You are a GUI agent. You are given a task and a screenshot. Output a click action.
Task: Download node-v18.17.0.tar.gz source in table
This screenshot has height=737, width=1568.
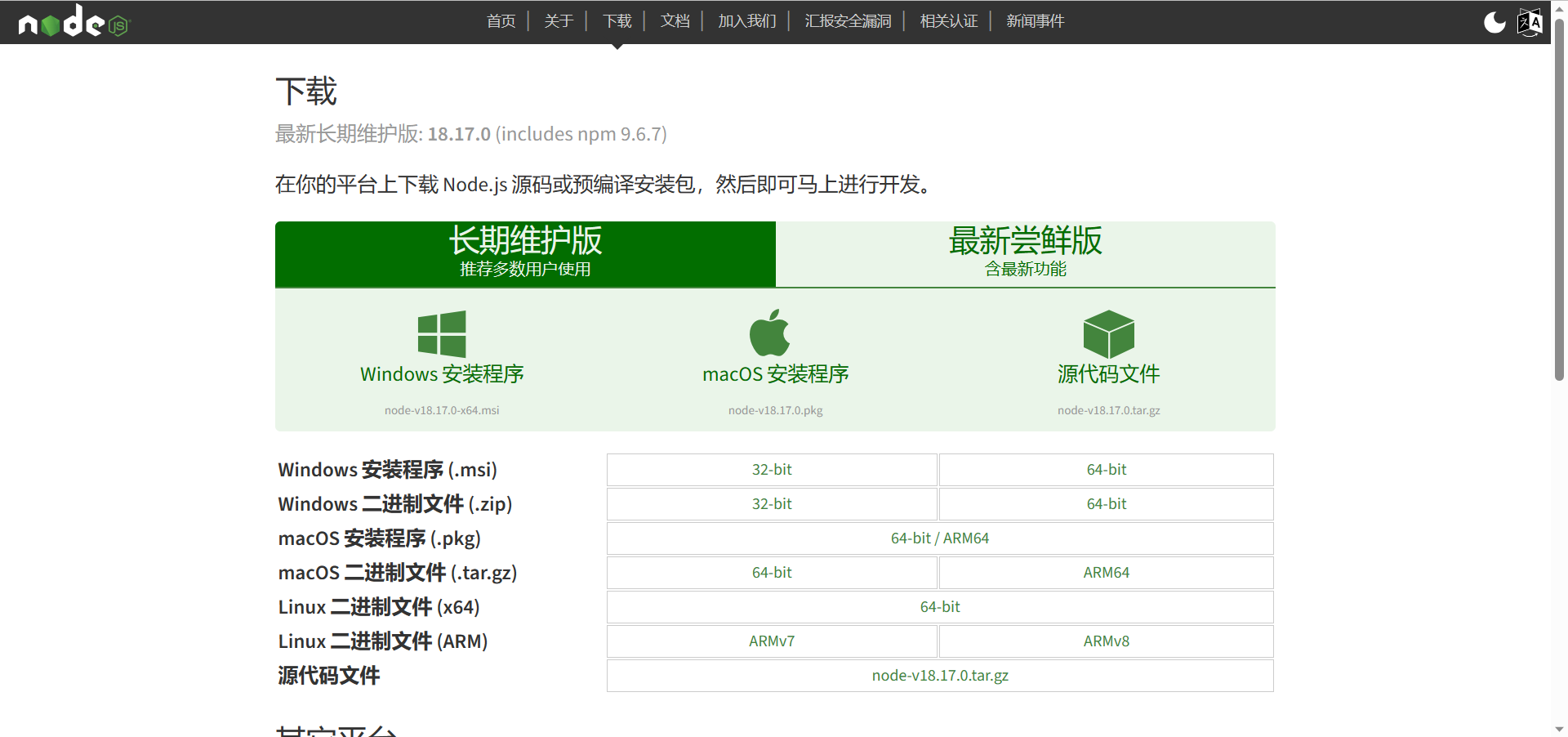coord(939,676)
